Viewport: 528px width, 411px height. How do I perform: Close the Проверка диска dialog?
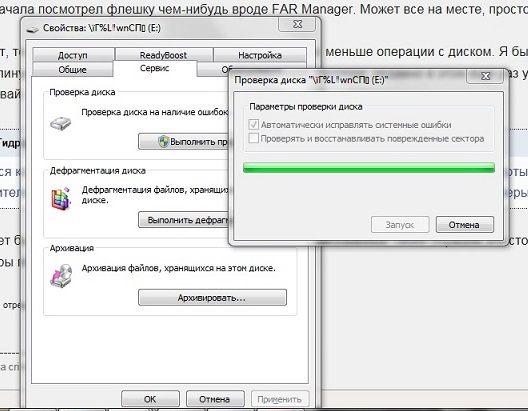point(485,76)
